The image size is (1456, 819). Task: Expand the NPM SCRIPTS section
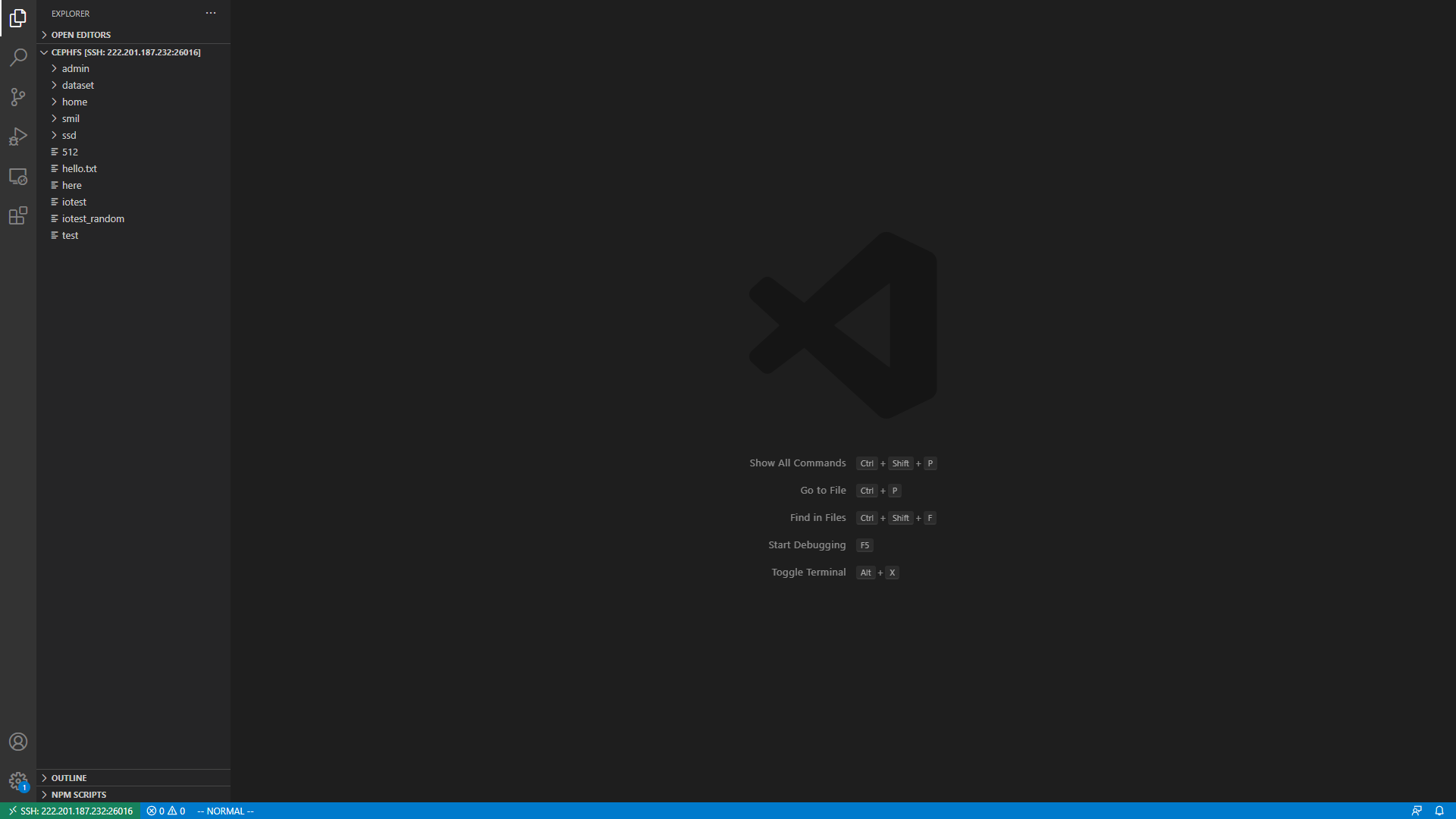pos(78,795)
